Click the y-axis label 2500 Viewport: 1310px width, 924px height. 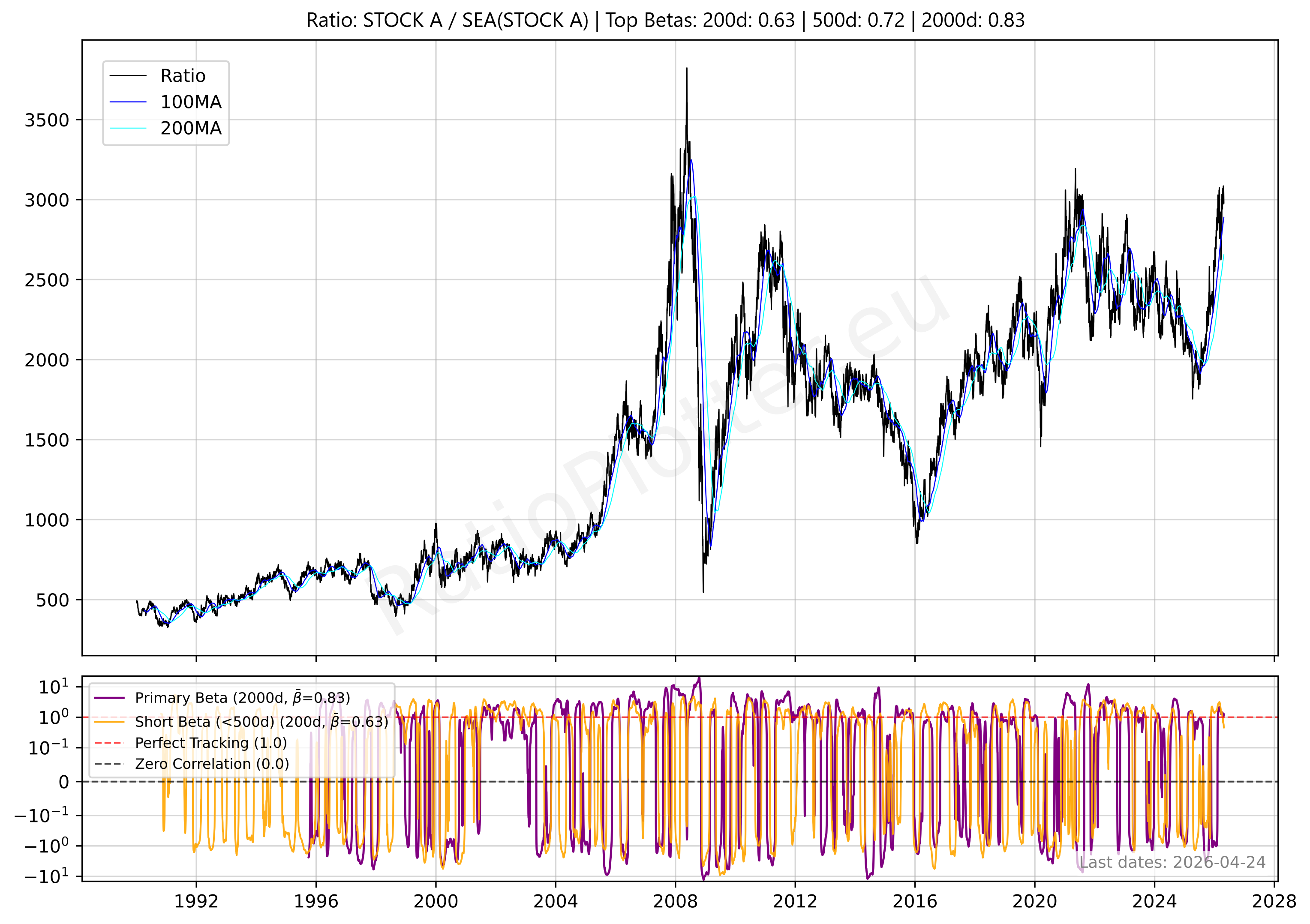(x=47, y=280)
